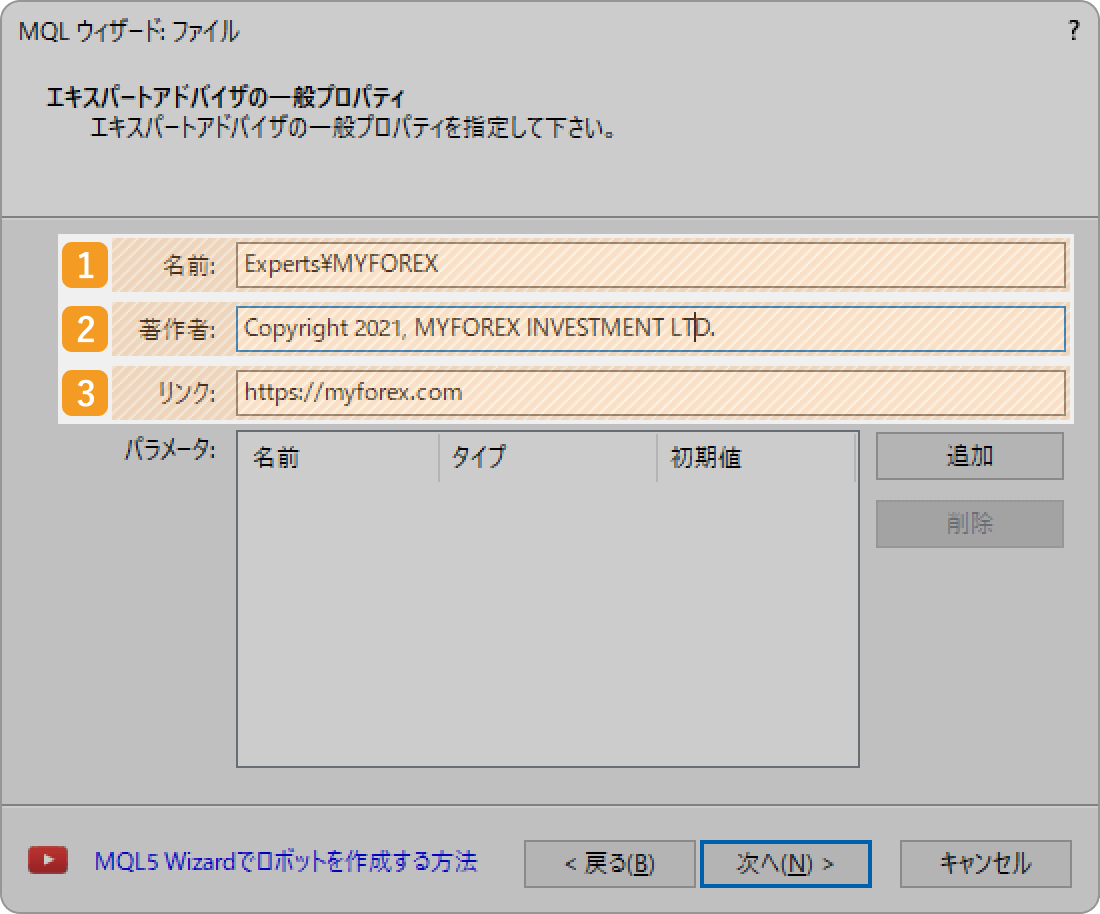The width and height of the screenshot is (1100, 914).
Task: Go back with the 戻る(B) button
Action: pyautogui.click(x=610, y=863)
